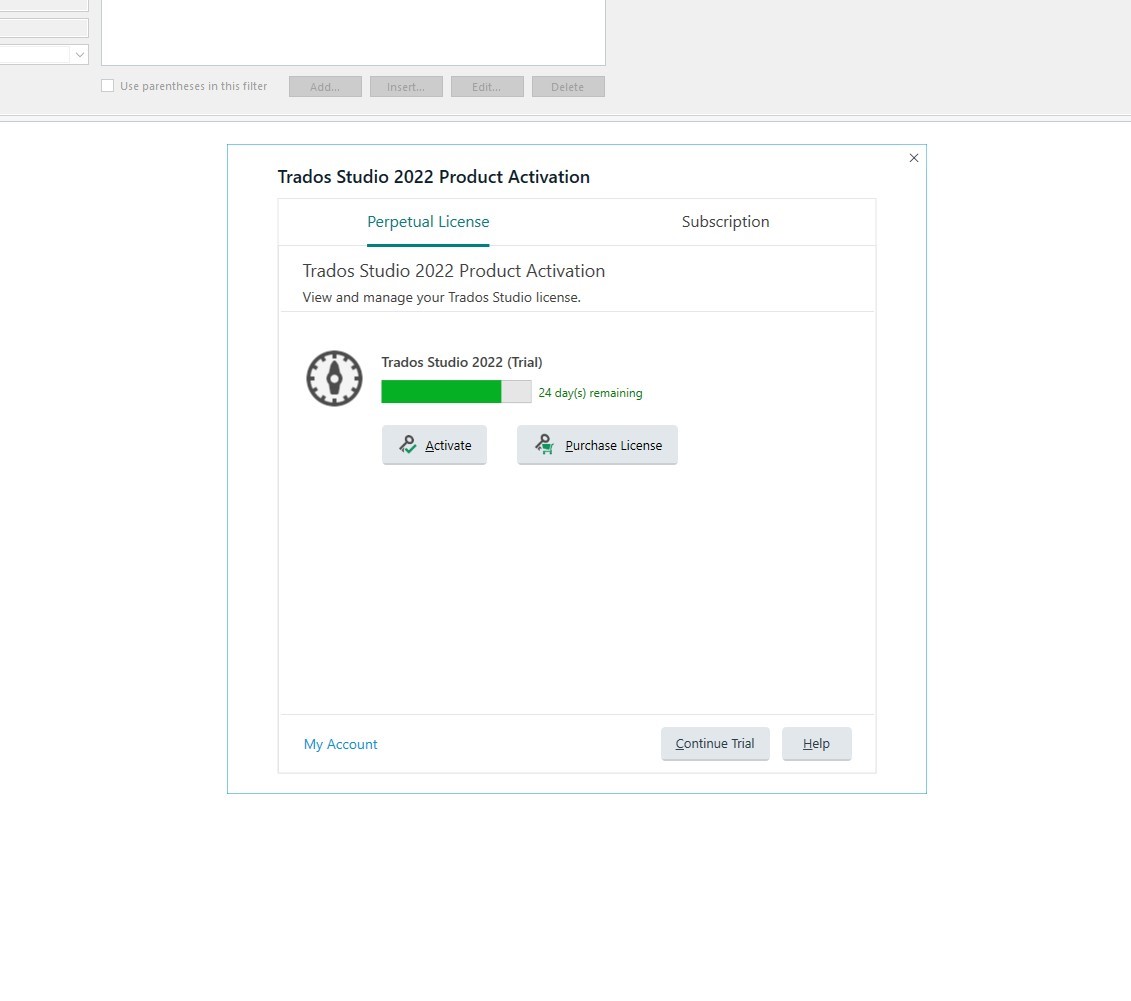Switch to the Subscription tab
Image resolution: width=1131 pixels, height=1001 pixels.
[x=725, y=221]
